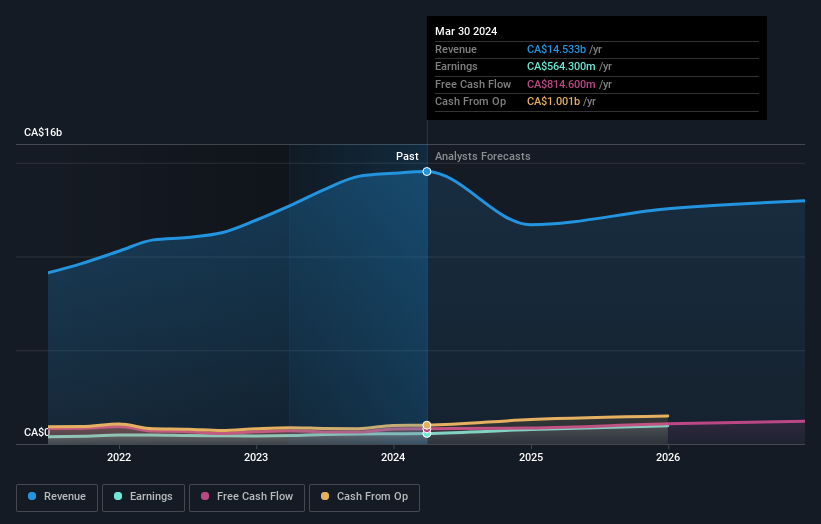The image size is (821, 524).
Task: Click the 2023 x-axis label
Action: point(256,457)
